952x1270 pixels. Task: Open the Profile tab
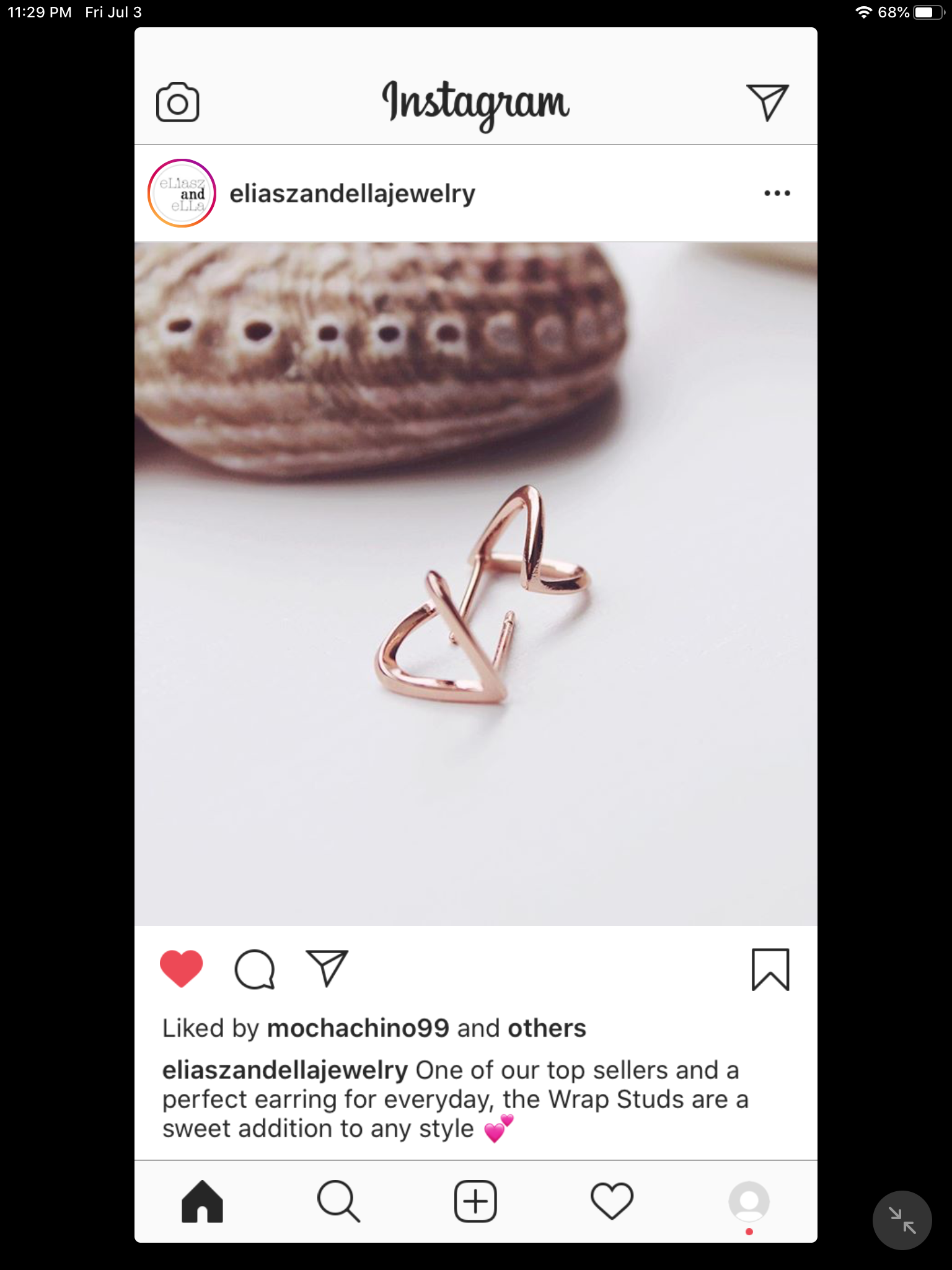[x=749, y=1202]
